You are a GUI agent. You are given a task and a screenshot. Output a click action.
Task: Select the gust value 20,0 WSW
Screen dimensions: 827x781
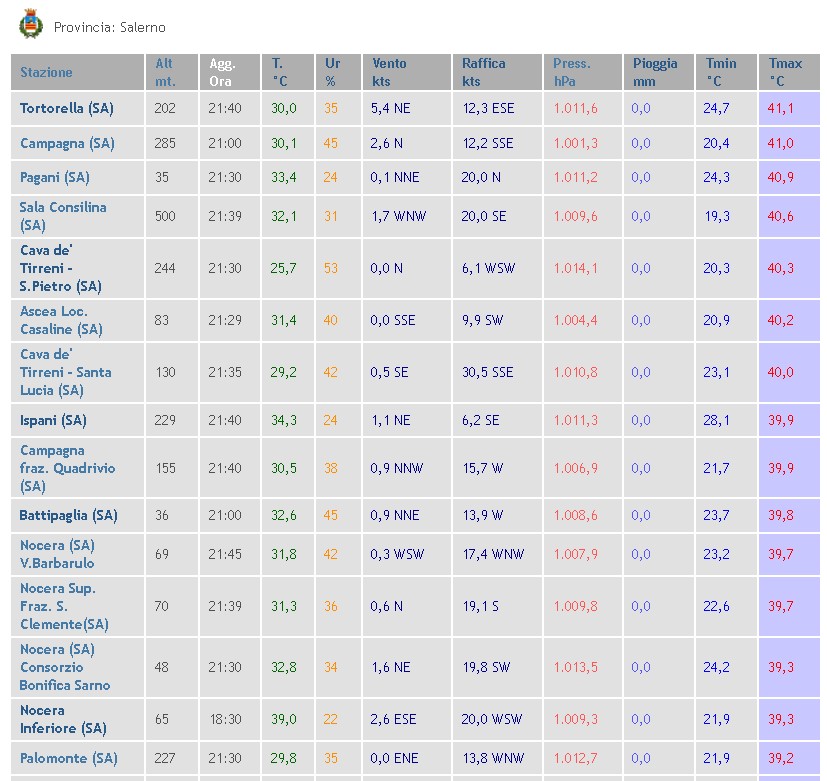[492, 719]
